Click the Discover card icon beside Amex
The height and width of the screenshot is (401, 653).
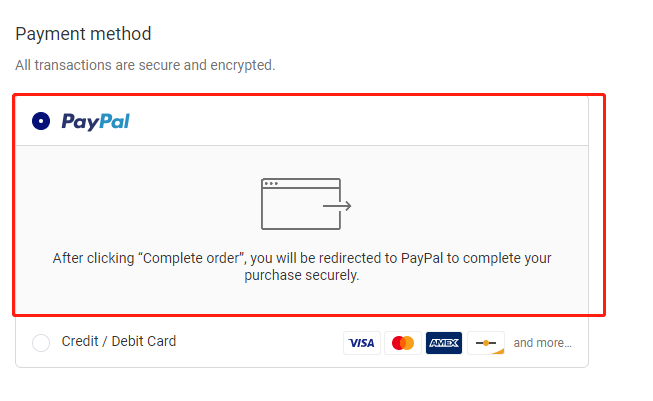tap(486, 343)
